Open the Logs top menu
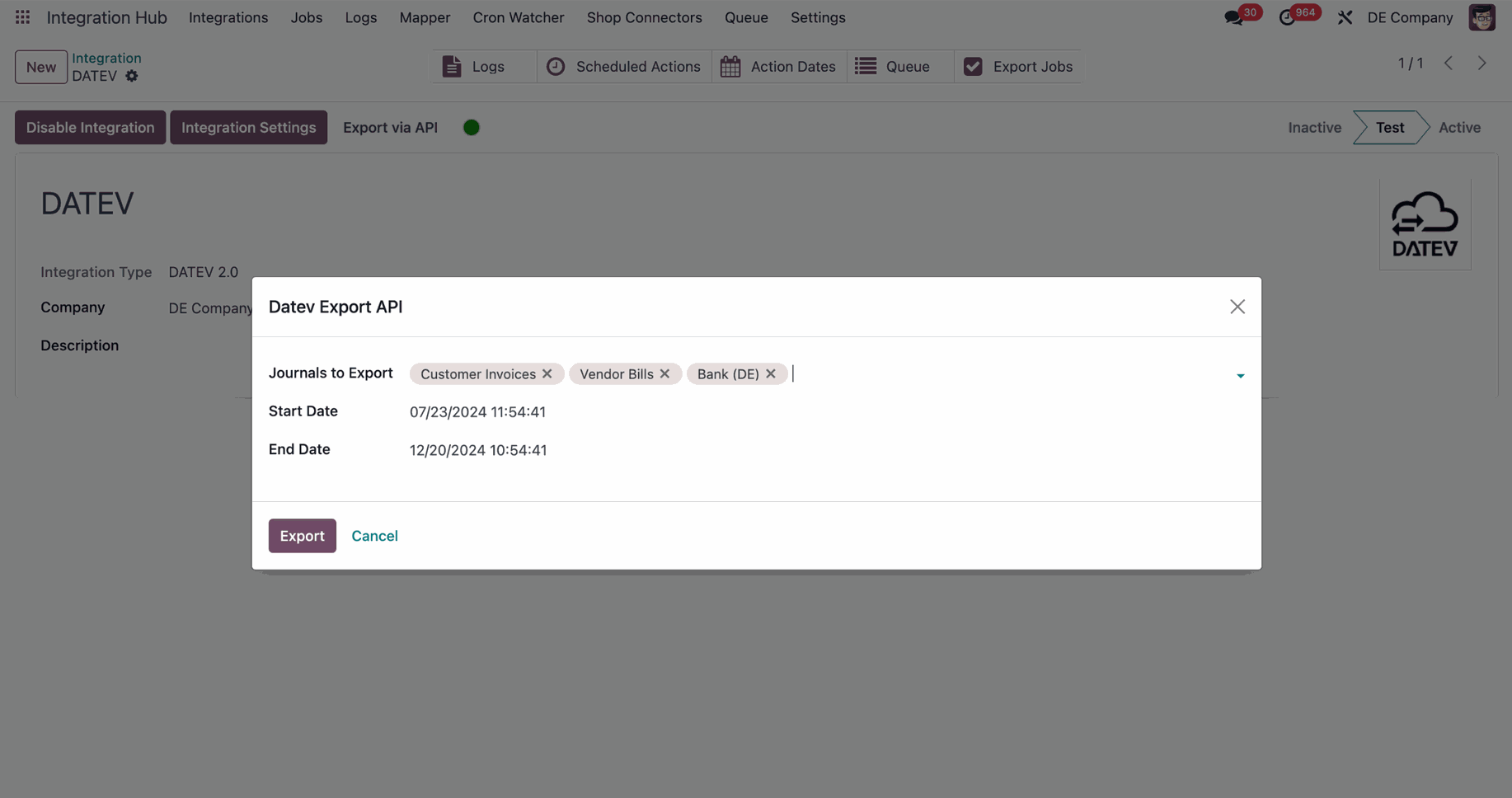The height and width of the screenshot is (798, 1512). (361, 17)
